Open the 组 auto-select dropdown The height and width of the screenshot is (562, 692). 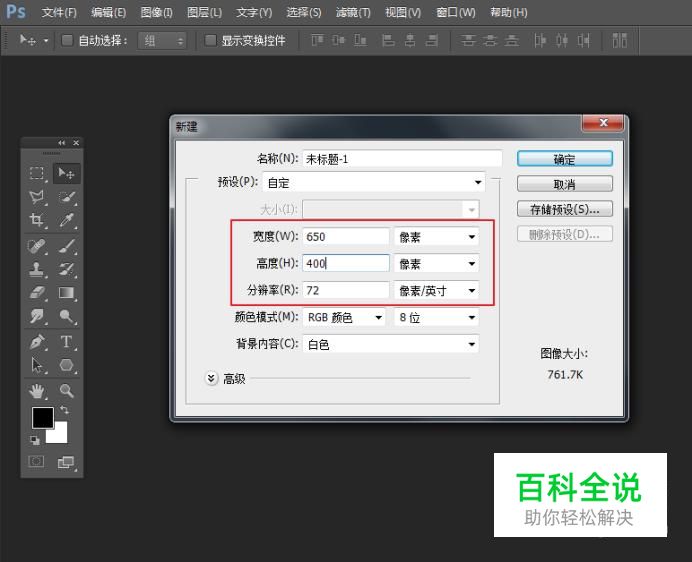click(x=162, y=41)
